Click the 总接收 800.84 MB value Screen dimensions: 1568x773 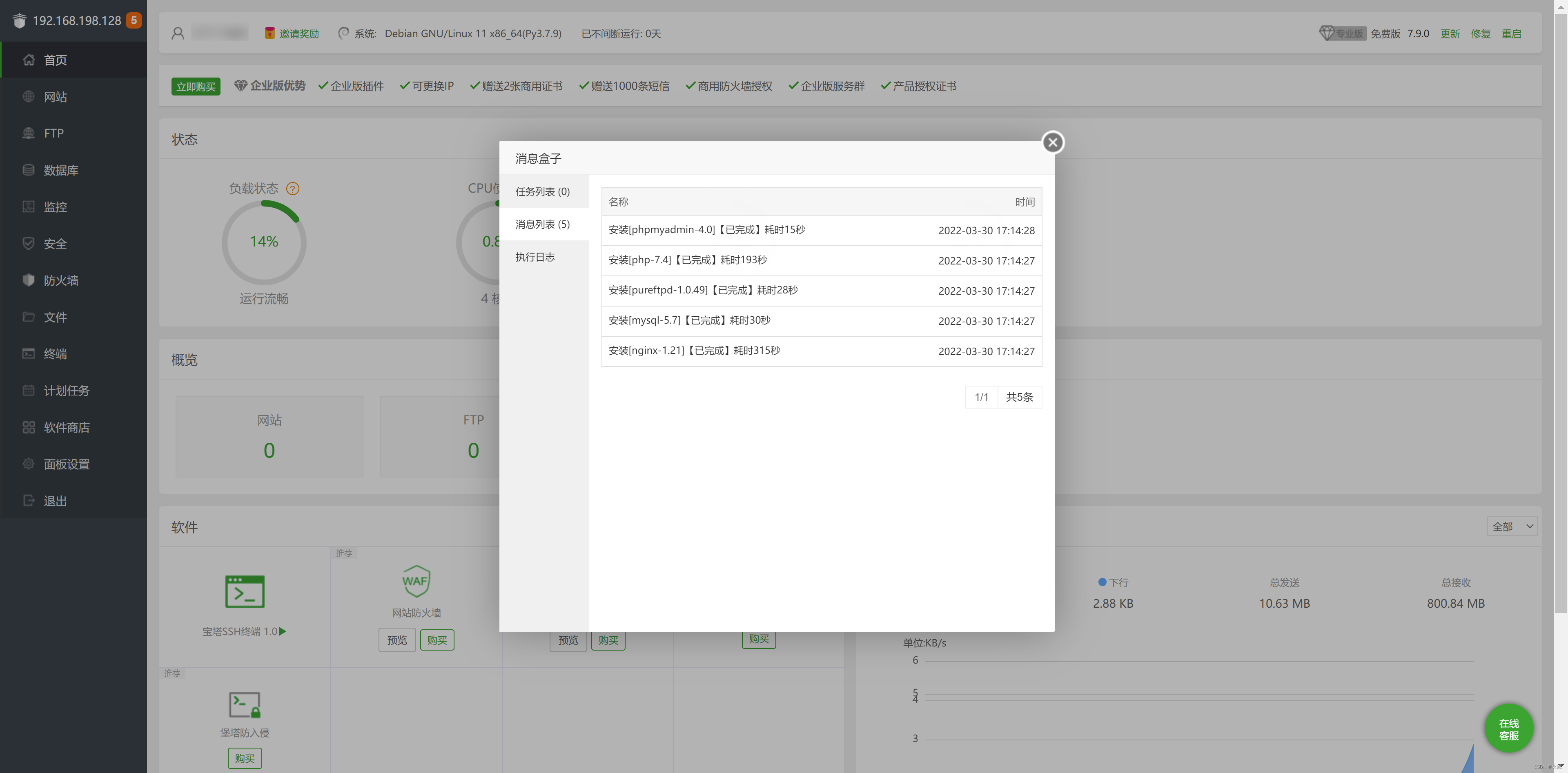tap(1455, 603)
